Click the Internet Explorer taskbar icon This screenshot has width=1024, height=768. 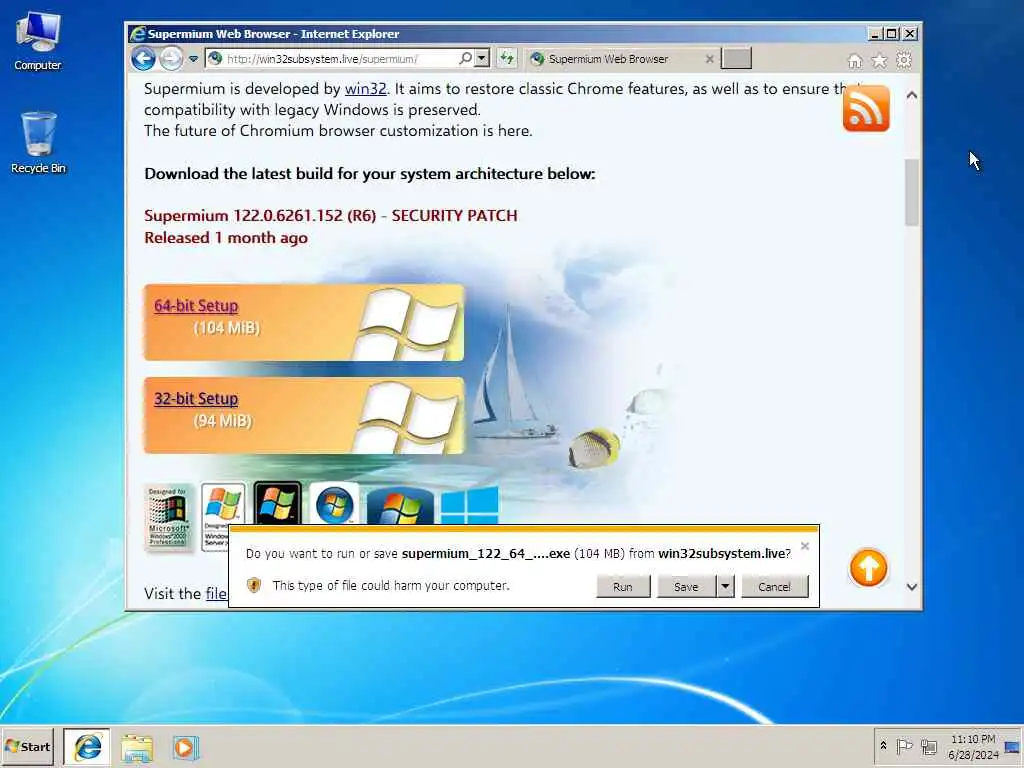tap(87, 747)
